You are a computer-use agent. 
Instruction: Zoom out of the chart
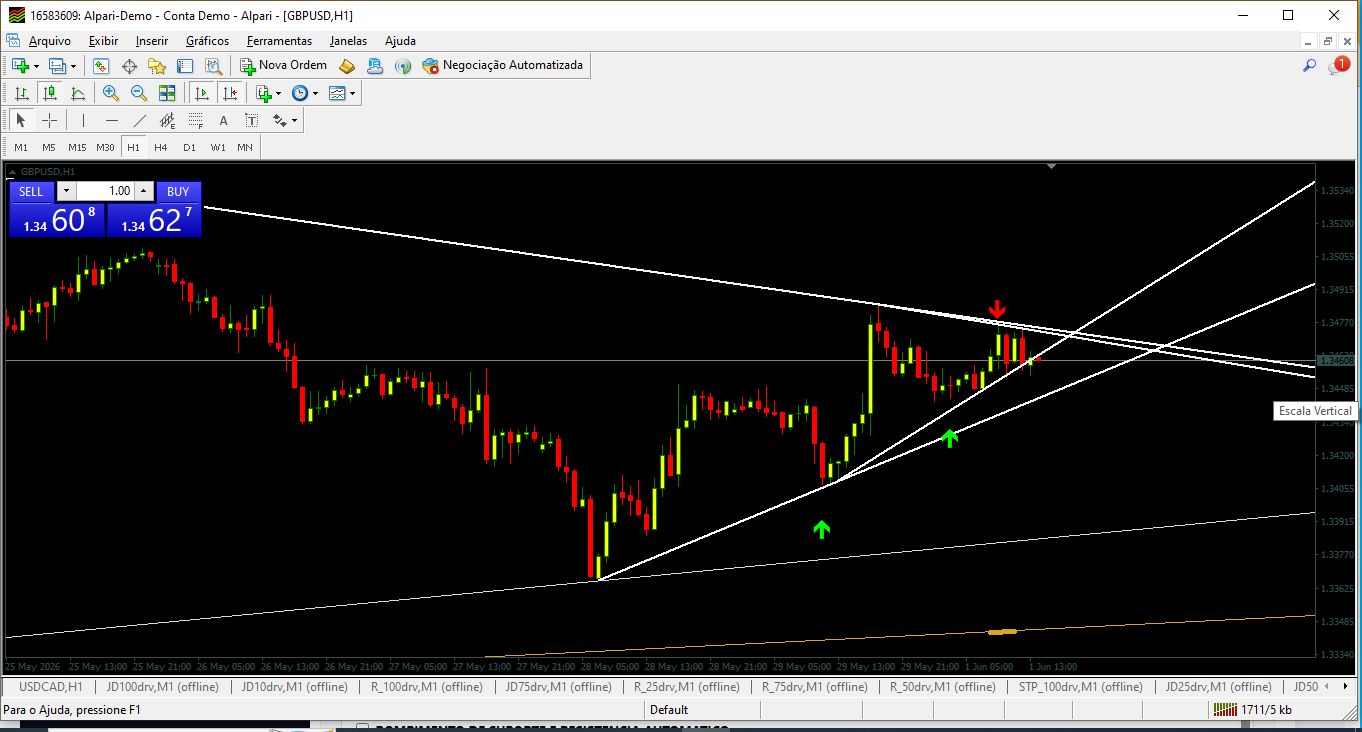[139, 93]
